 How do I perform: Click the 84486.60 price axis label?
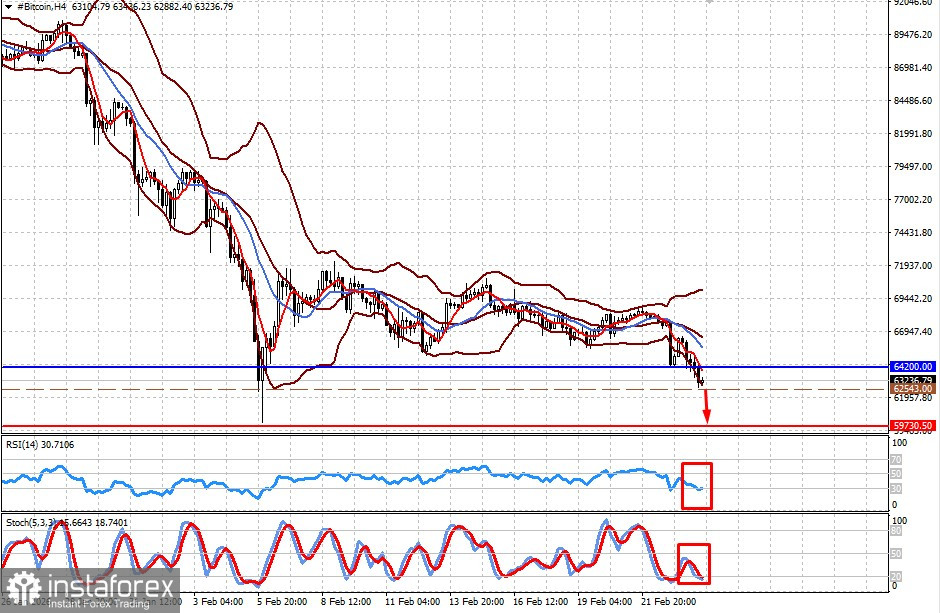[912, 101]
